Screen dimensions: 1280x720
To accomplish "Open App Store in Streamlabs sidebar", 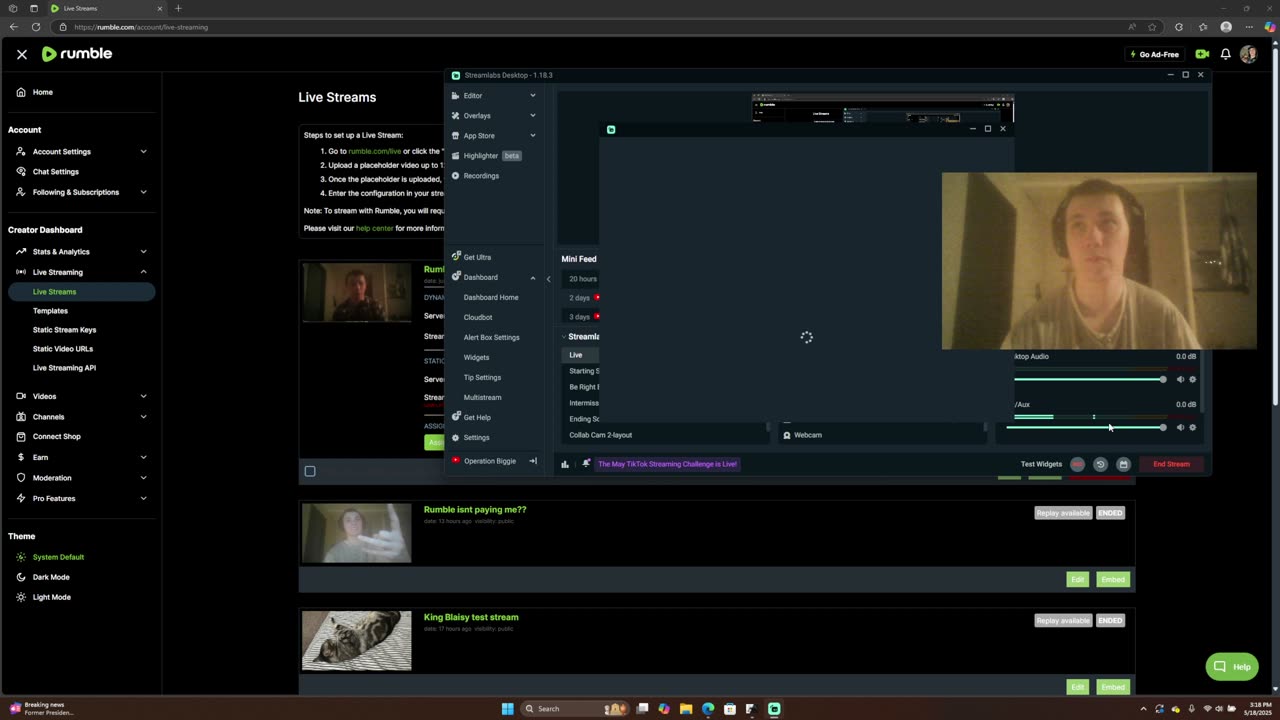I will [494, 136].
